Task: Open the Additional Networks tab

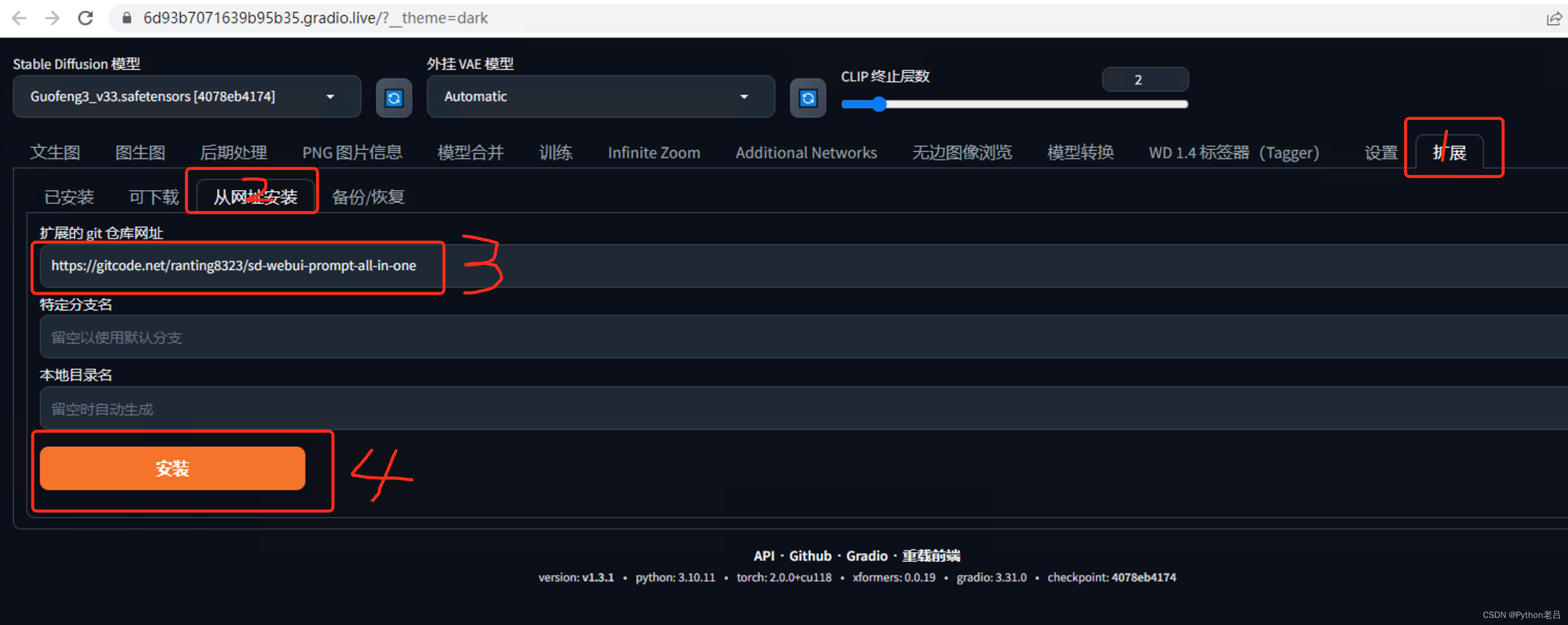Action: pyautogui.click(x=806, y=153)
